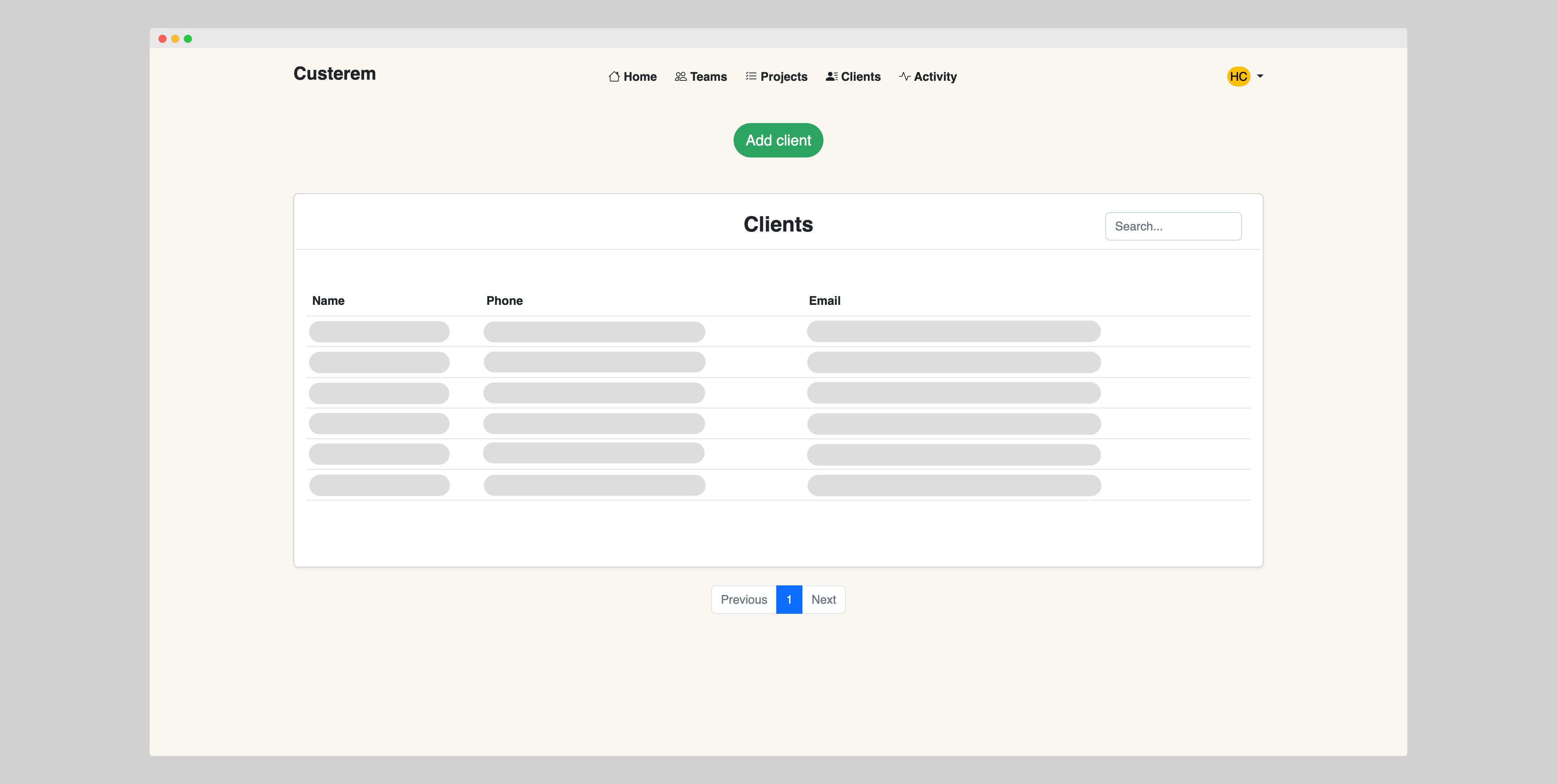Click the Previous pagination button
The height and width of the screenshot is (784, 1557).
click(x=743, y=599)
